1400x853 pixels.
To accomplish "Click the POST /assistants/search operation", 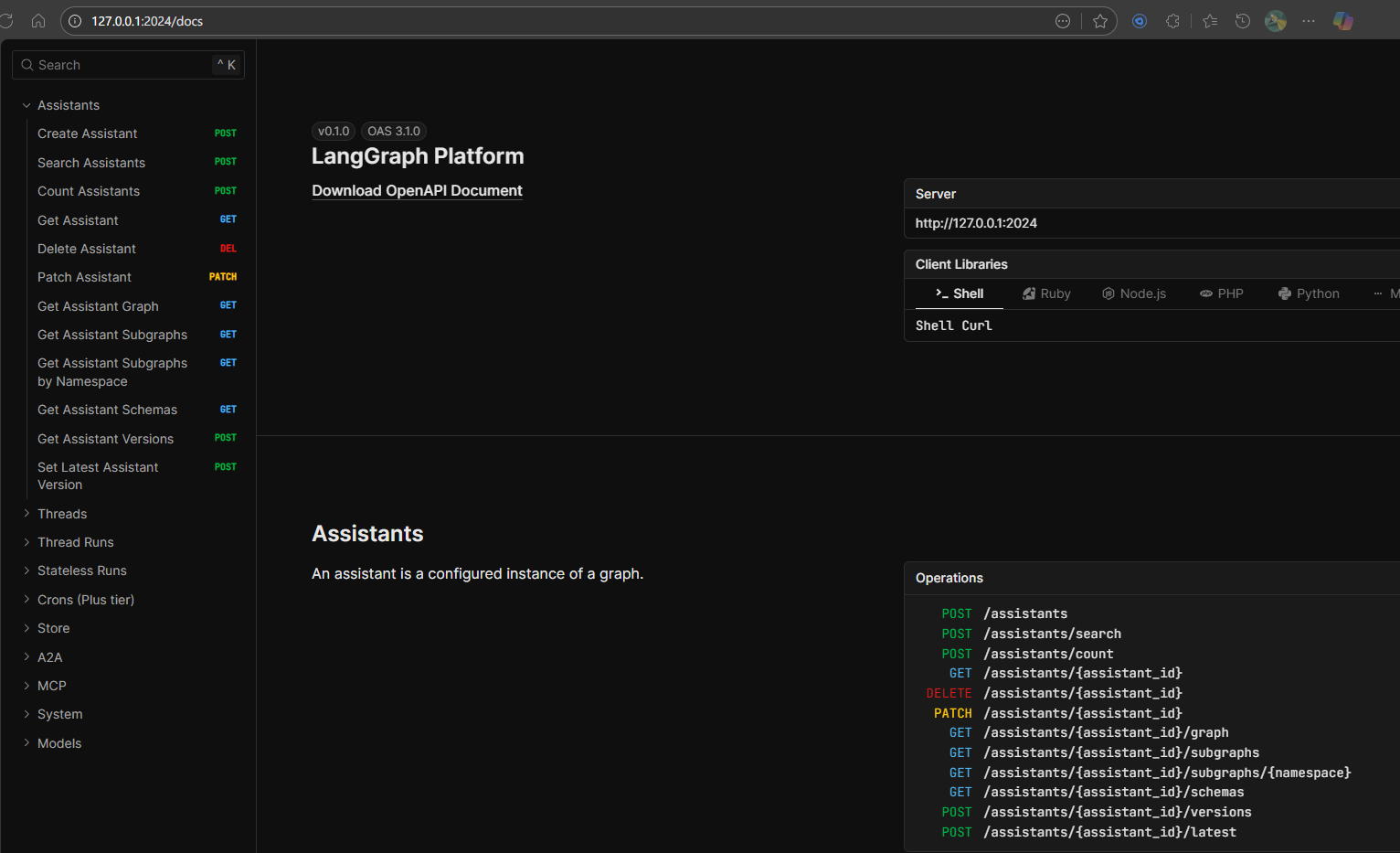I will point(1031,634).
